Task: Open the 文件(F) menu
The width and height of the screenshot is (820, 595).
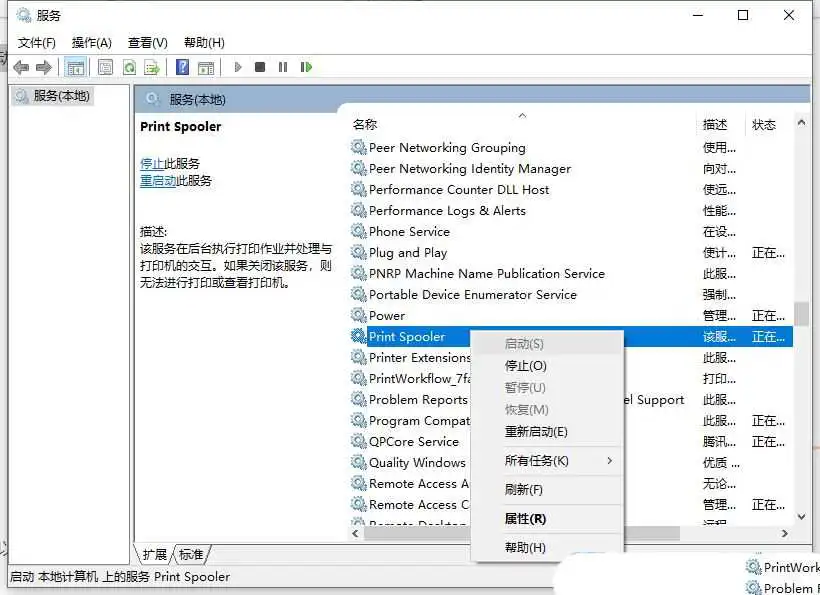Action: tap(37, 43)
